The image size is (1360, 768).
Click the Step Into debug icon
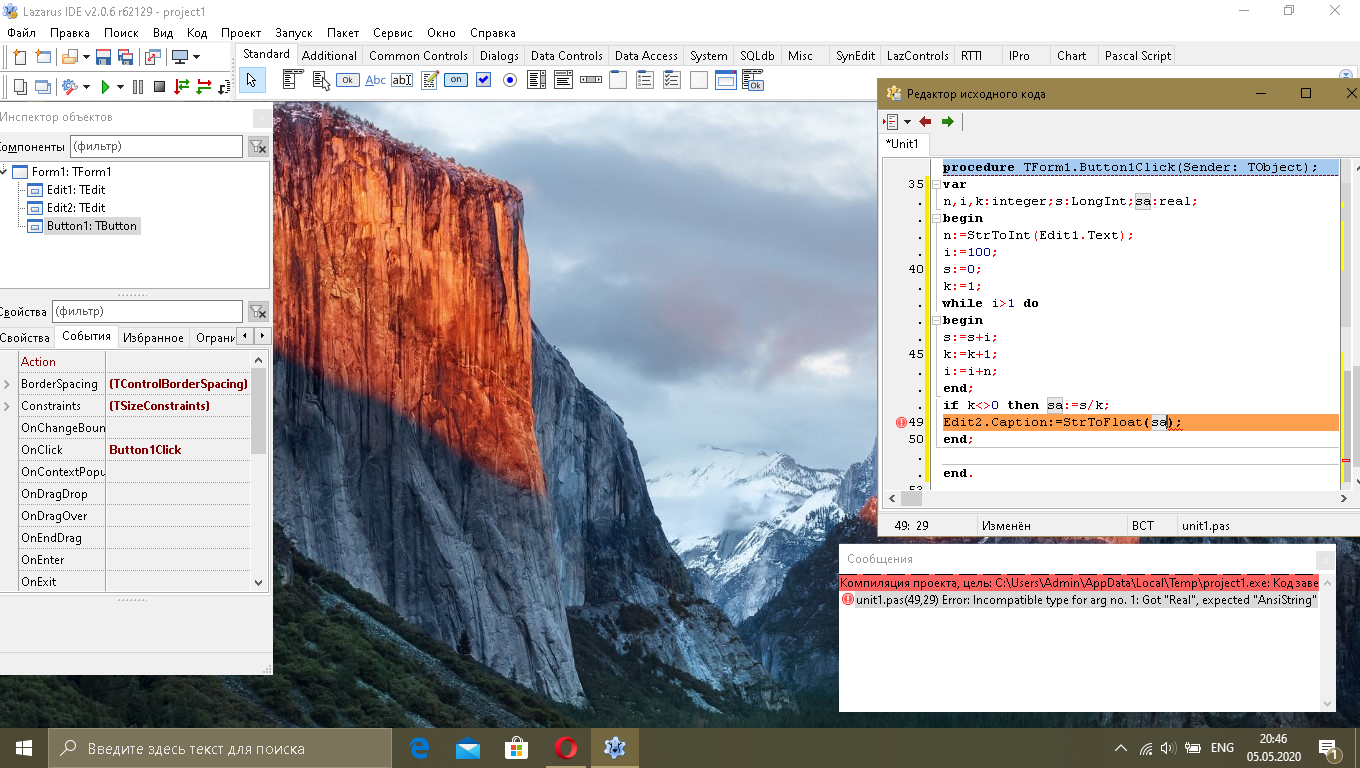181,87
